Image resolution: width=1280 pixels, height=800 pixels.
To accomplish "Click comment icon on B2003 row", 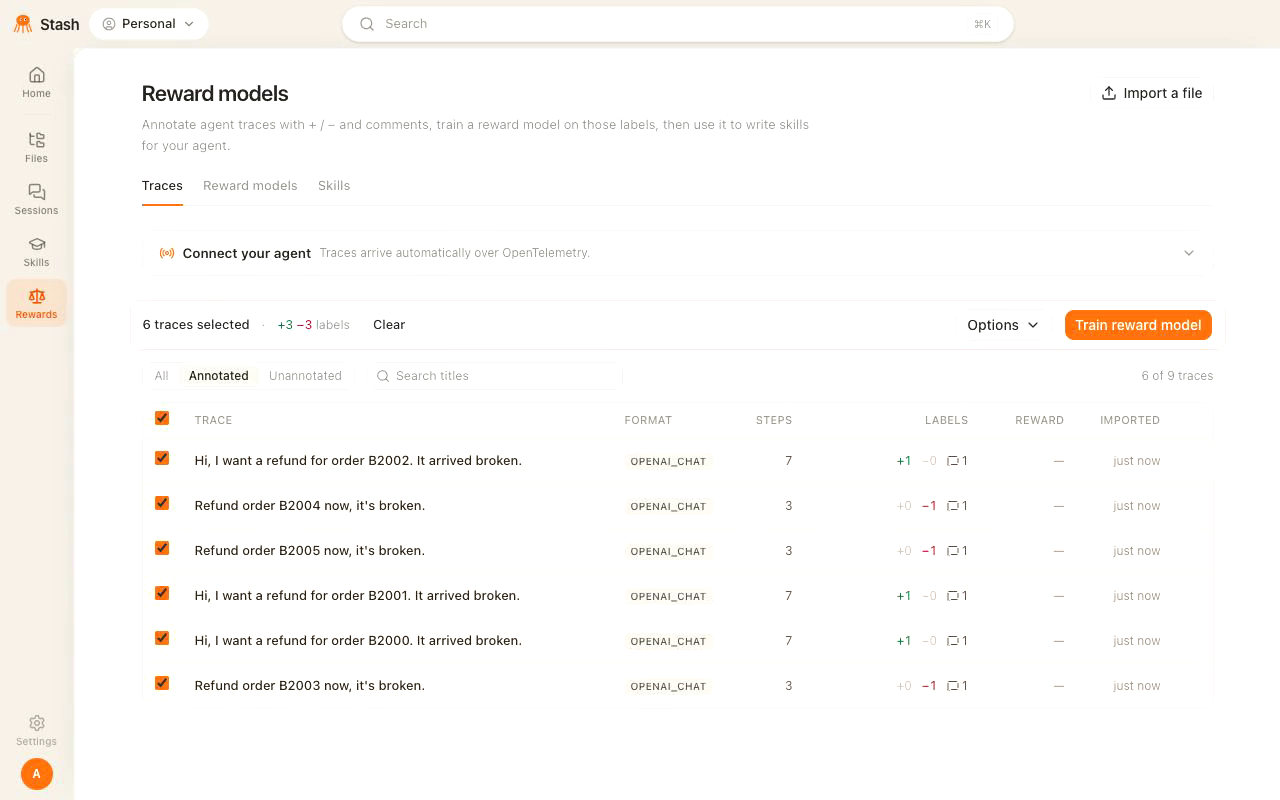I will click(953, 686).
